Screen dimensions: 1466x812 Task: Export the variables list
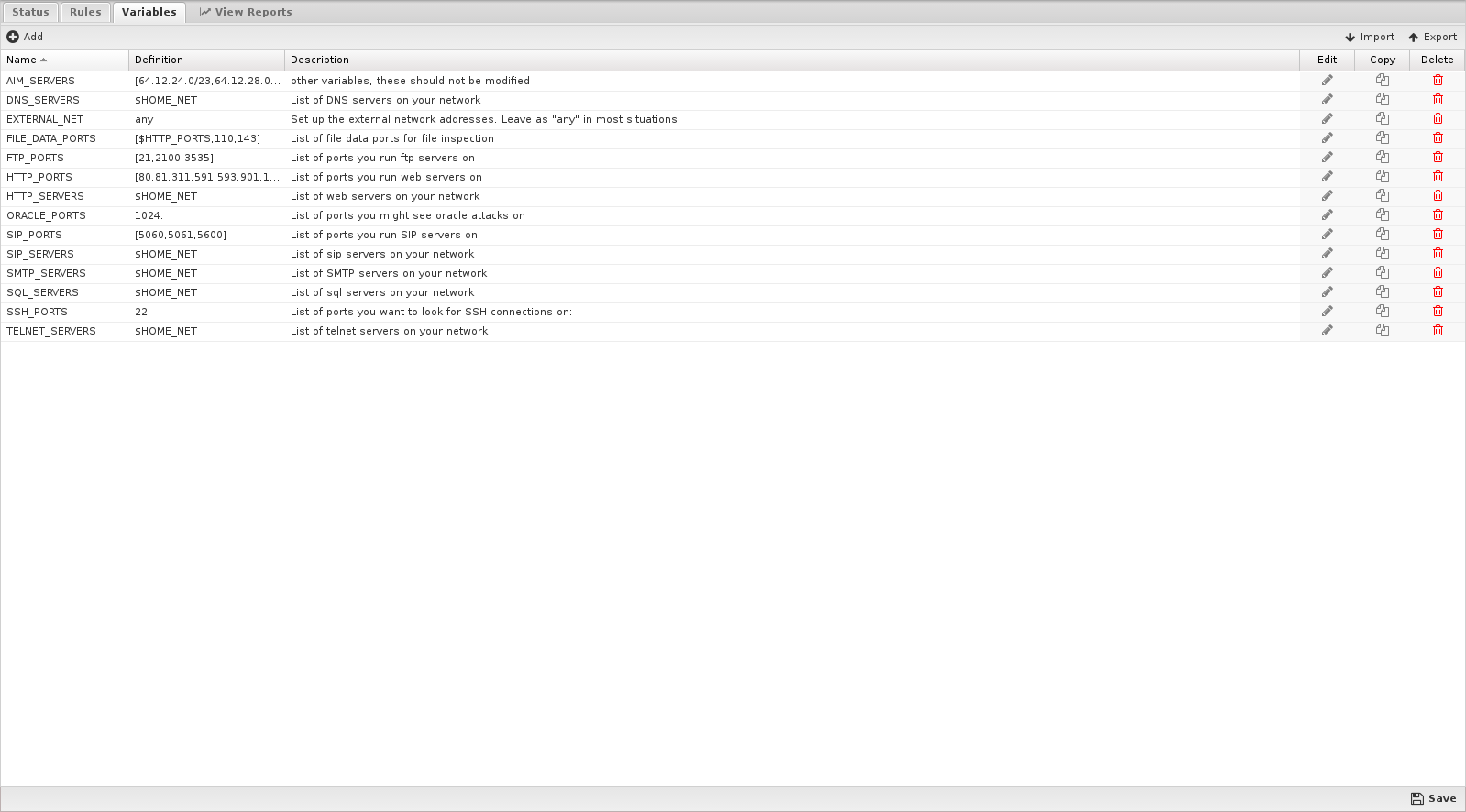pos(1432,37)
